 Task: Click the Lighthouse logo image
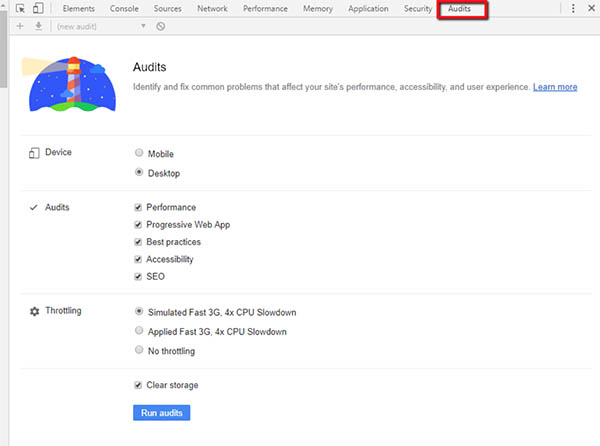coord(69,84)
